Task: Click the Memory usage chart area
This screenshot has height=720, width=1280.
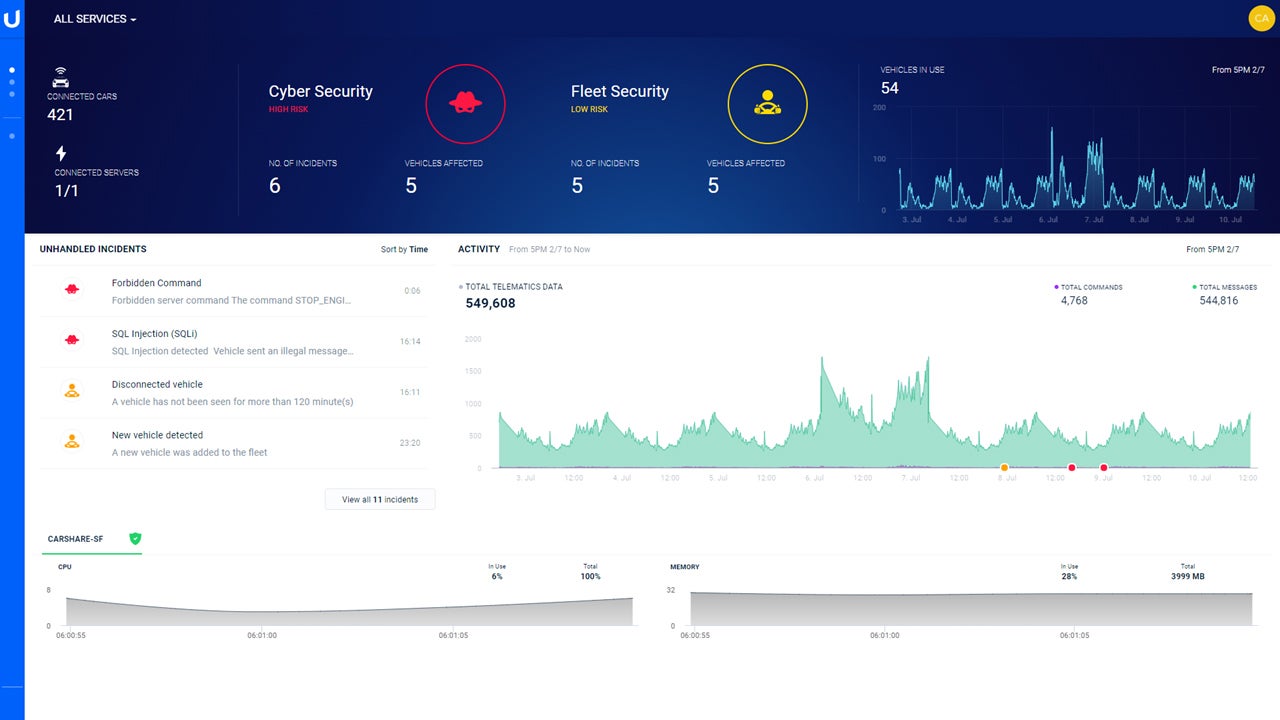Action: pyautogui.click(x=970, y=608)
